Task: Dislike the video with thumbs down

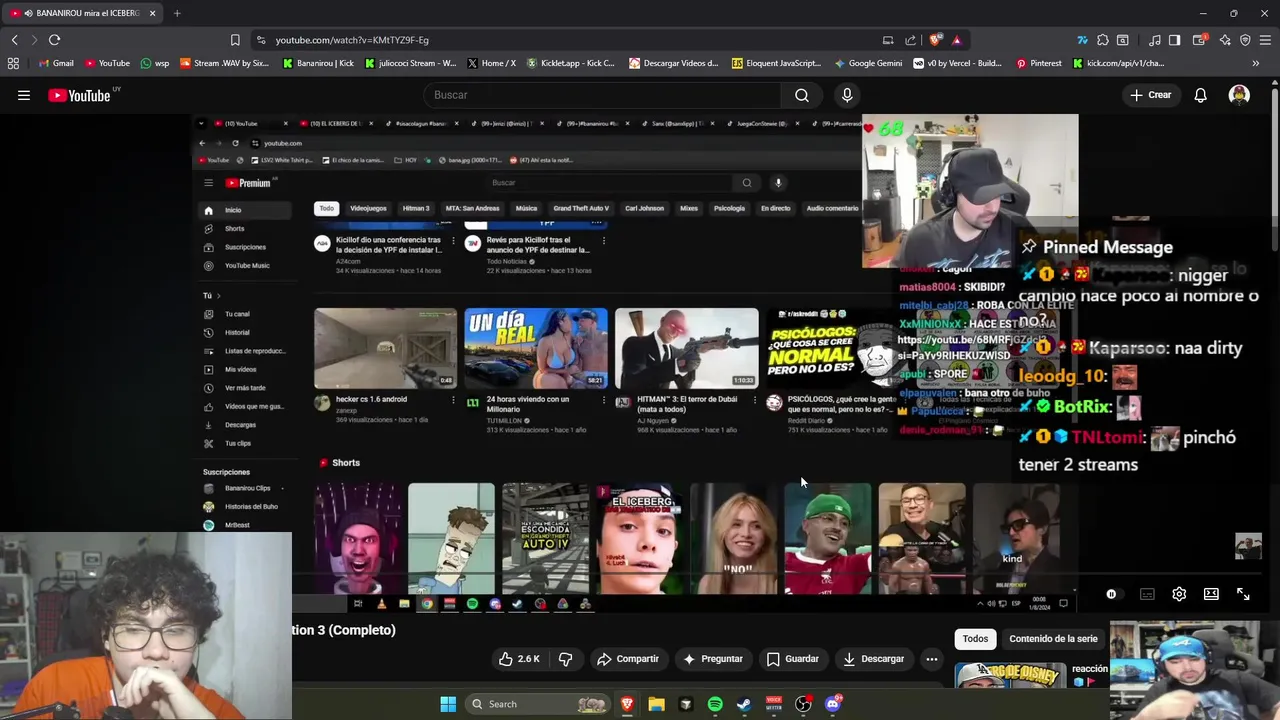Action: [x=565, y=659]
